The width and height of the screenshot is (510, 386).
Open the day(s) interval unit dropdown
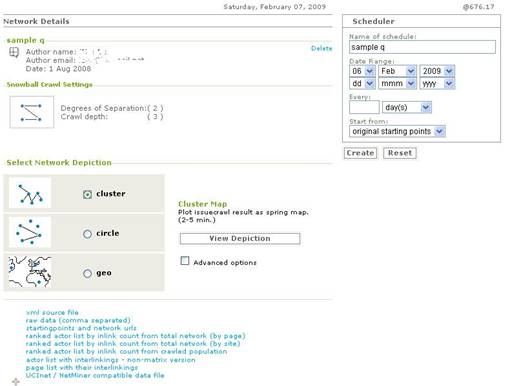[407, 107]
